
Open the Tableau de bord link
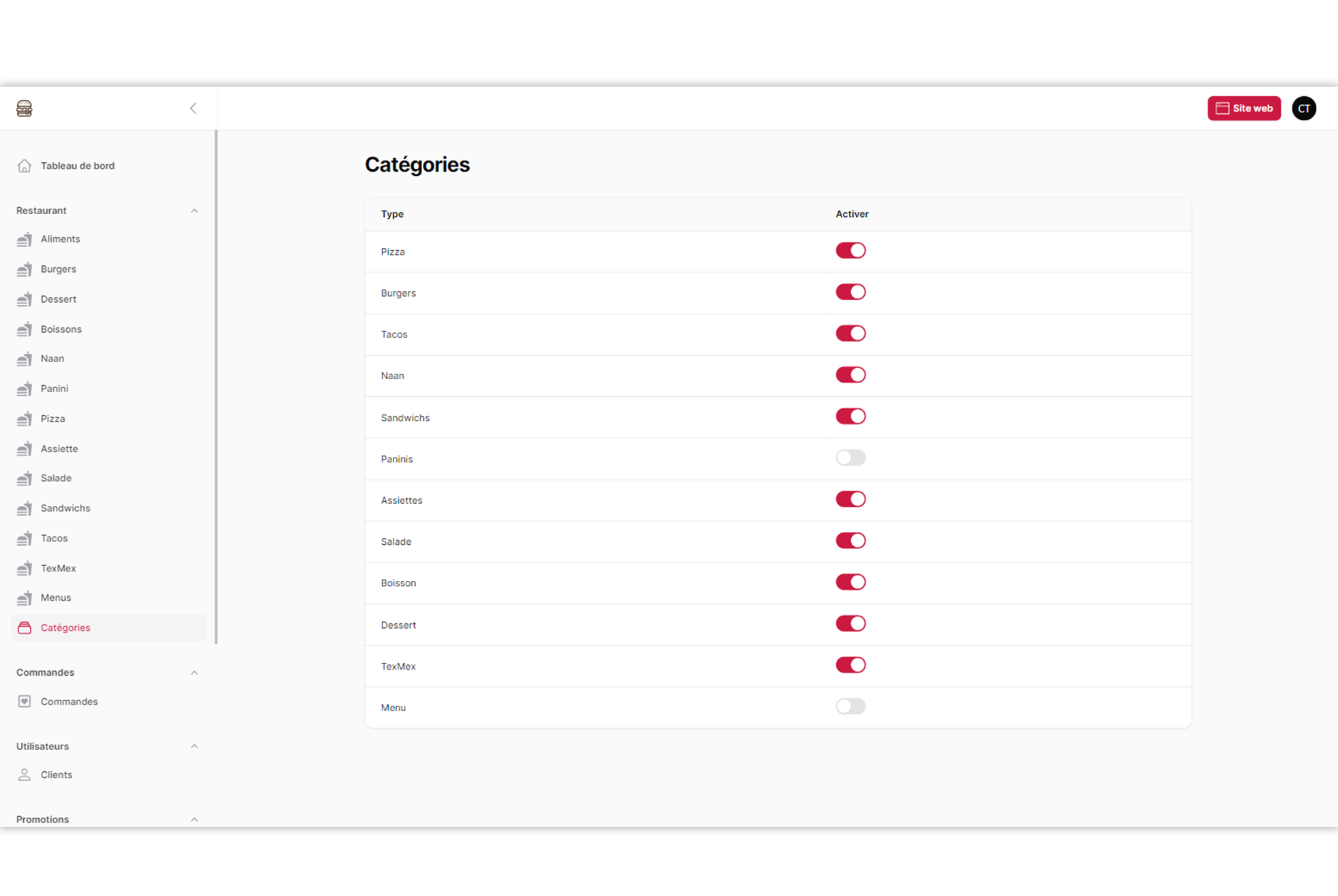[77, 166]
